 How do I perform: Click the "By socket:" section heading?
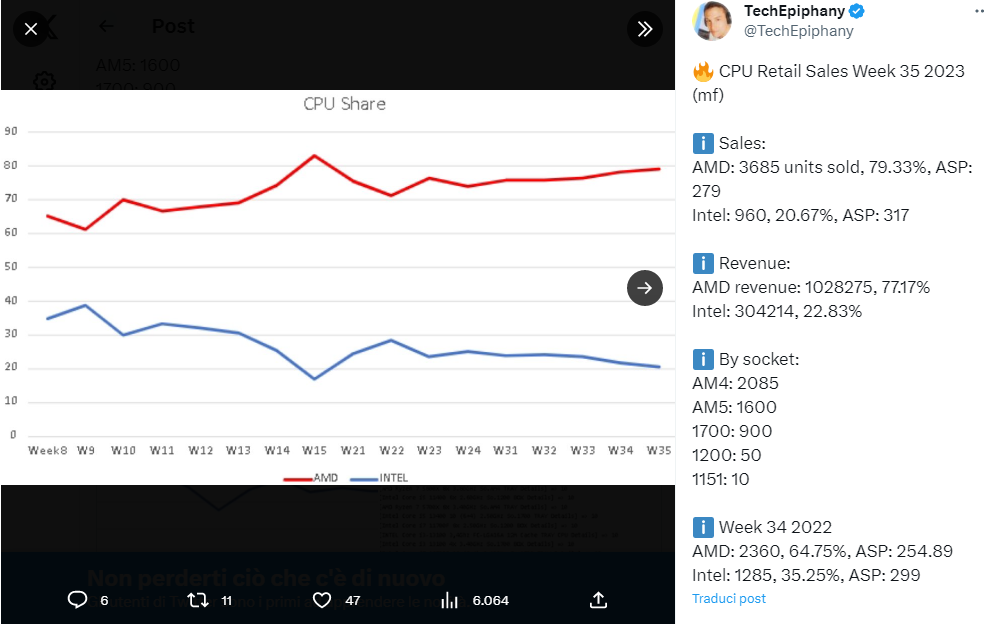[x=759, y=360]
